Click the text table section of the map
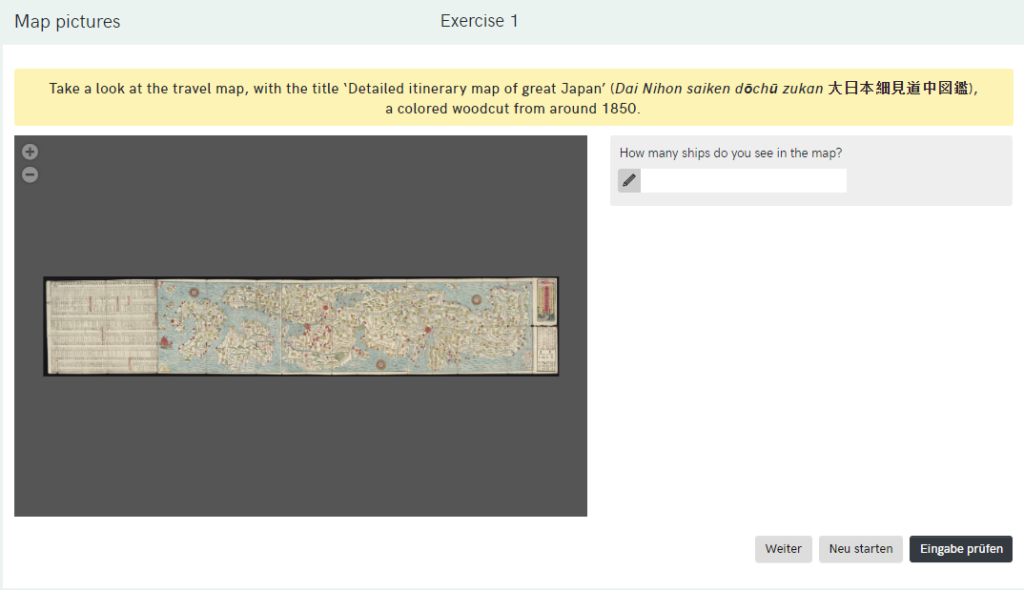1024x591 pixels. point(101,326)
